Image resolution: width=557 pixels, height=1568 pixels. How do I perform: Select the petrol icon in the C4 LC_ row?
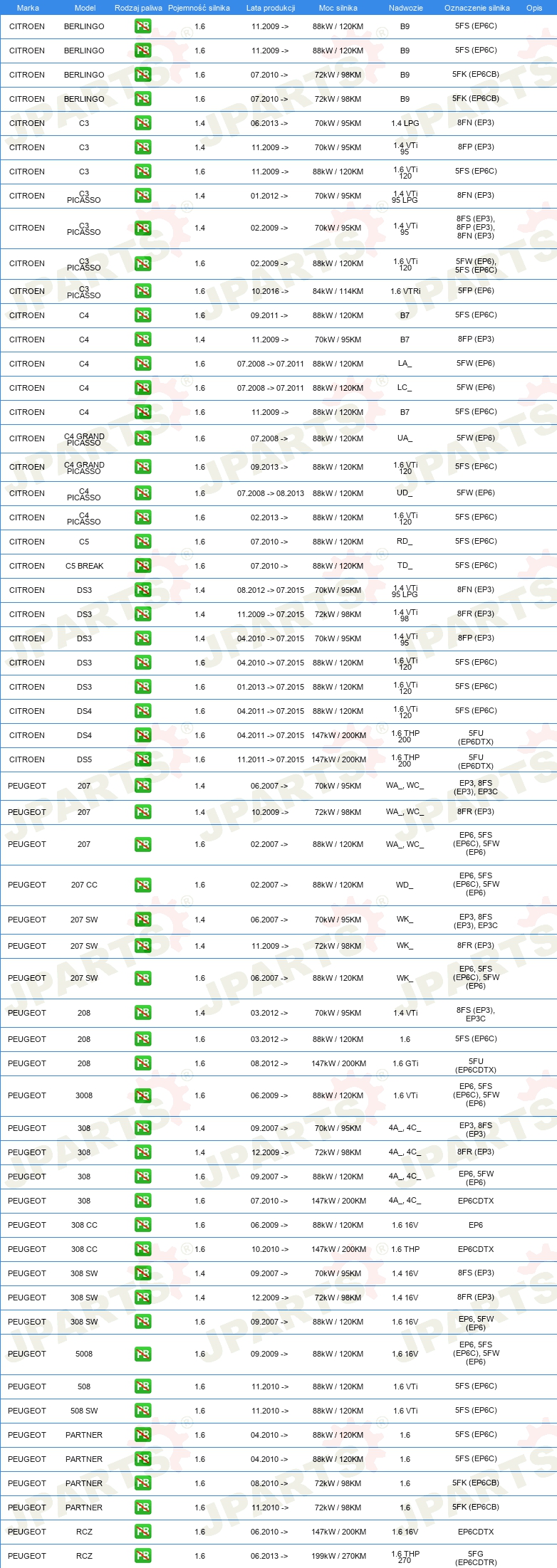142,388
